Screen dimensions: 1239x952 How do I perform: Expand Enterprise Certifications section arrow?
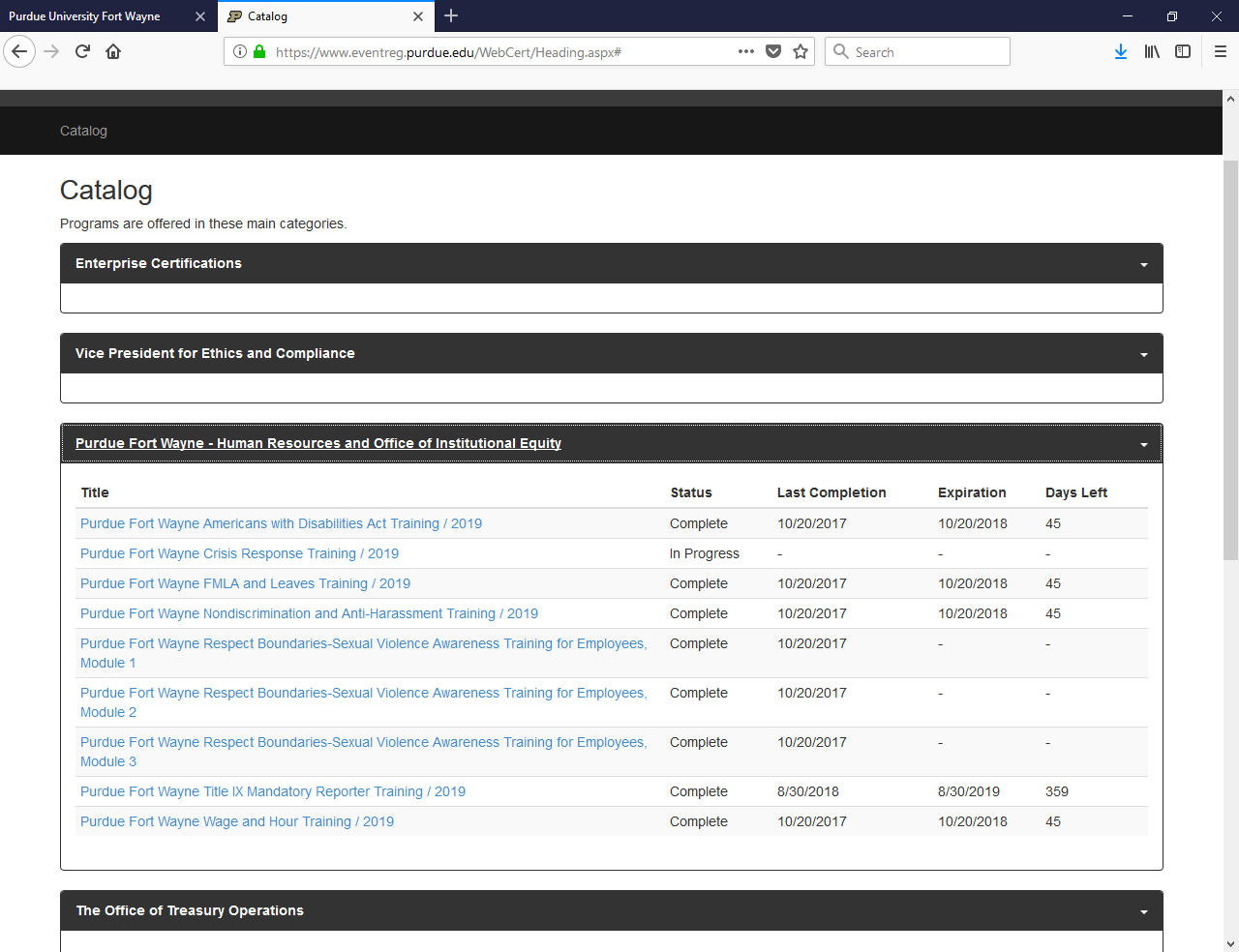tap(1144, 264)
